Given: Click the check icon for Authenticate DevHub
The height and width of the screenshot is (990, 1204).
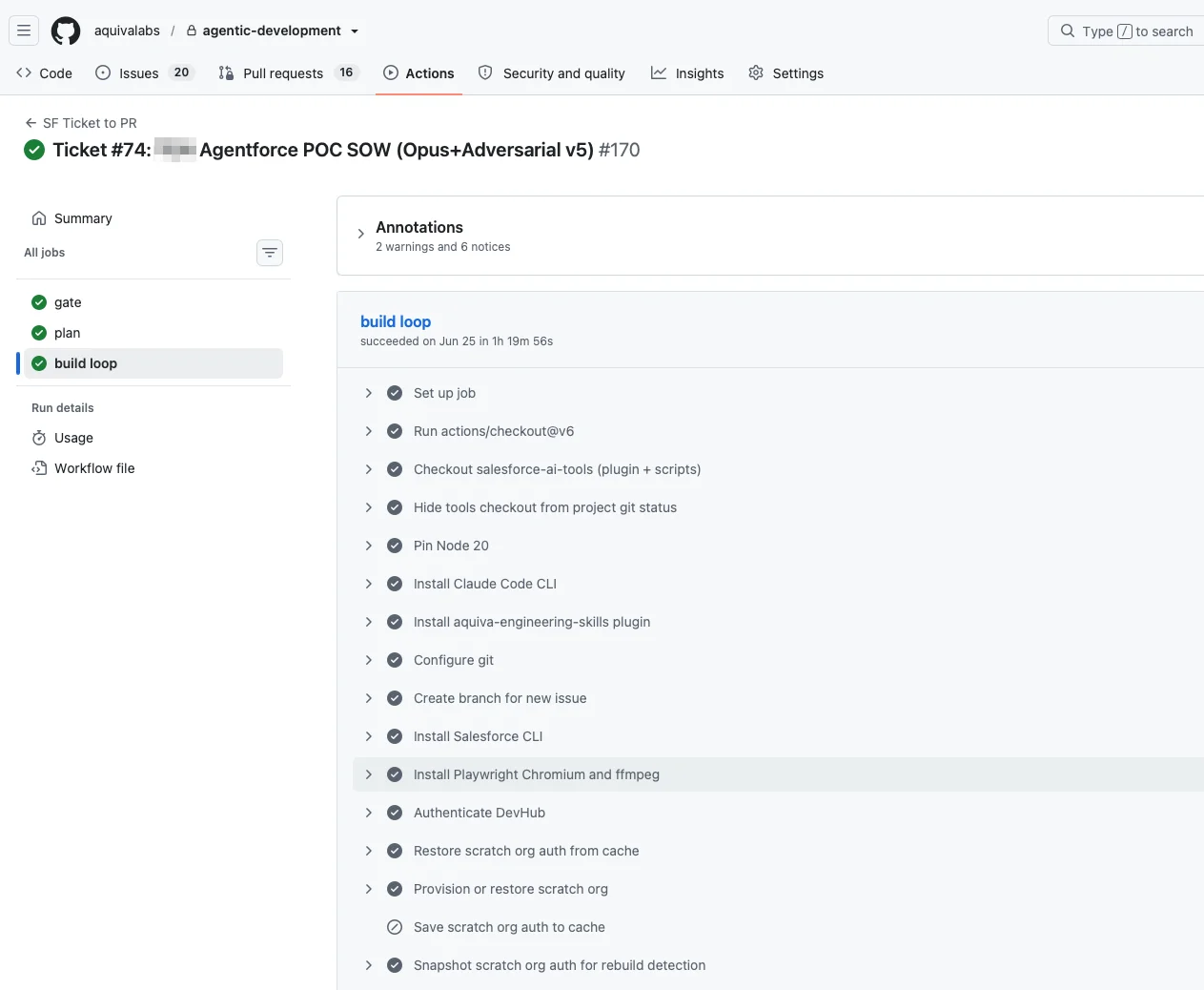Looking at the screenshot, I should [x=395, y=813].
